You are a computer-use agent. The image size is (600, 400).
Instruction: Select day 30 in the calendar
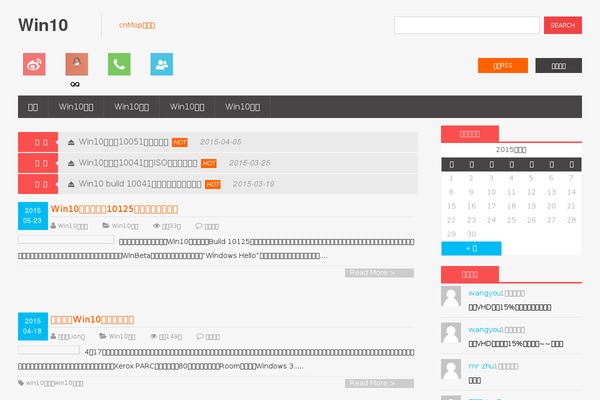[471, 234]
